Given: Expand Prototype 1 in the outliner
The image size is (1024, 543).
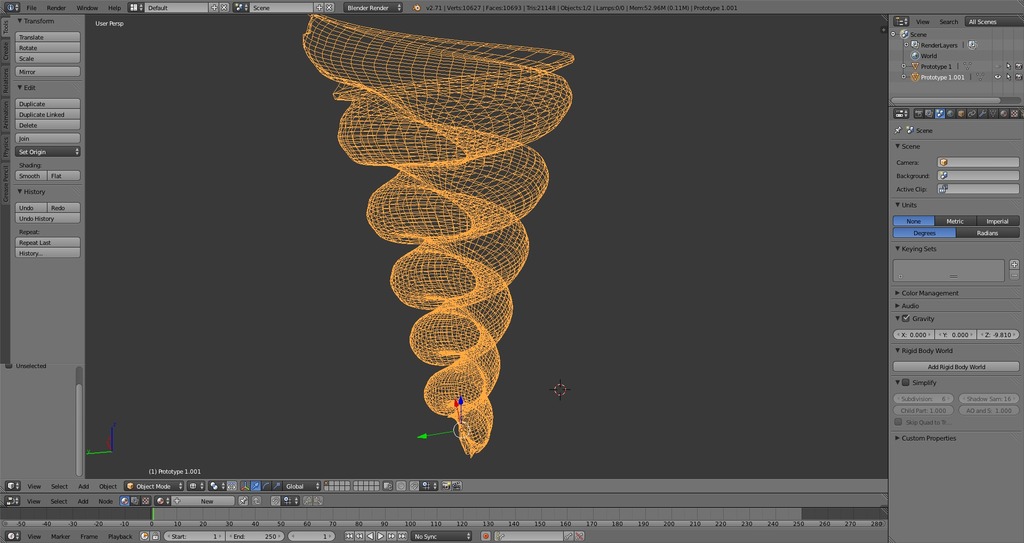Looking at the screenshot, I should 904,67.
